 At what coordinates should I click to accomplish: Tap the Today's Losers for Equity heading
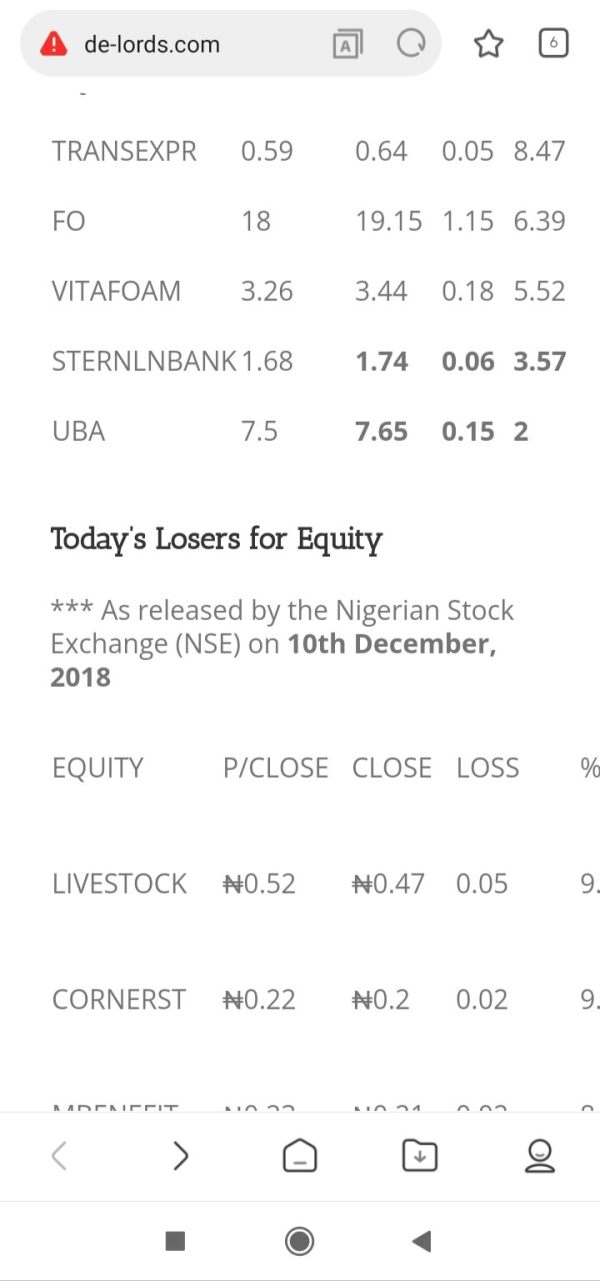(217, 540)
